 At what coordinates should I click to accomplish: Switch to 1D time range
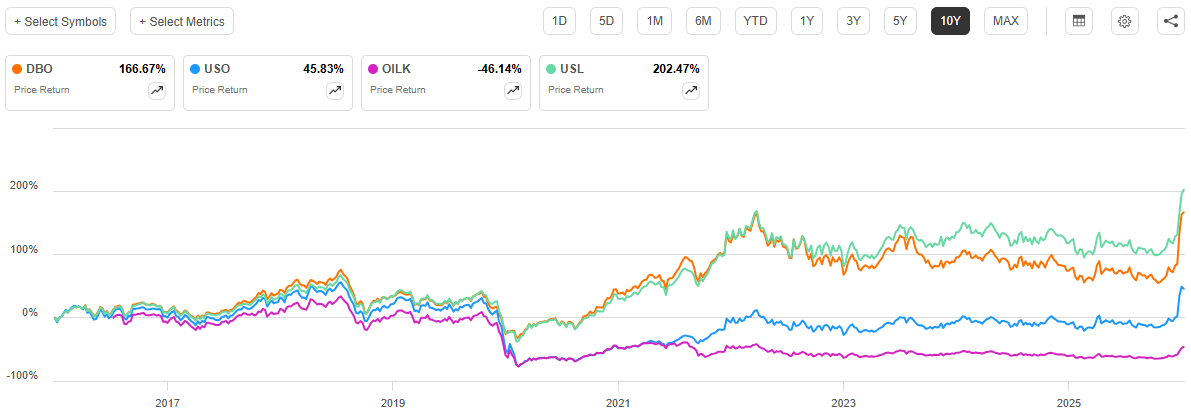coord(560,21)
